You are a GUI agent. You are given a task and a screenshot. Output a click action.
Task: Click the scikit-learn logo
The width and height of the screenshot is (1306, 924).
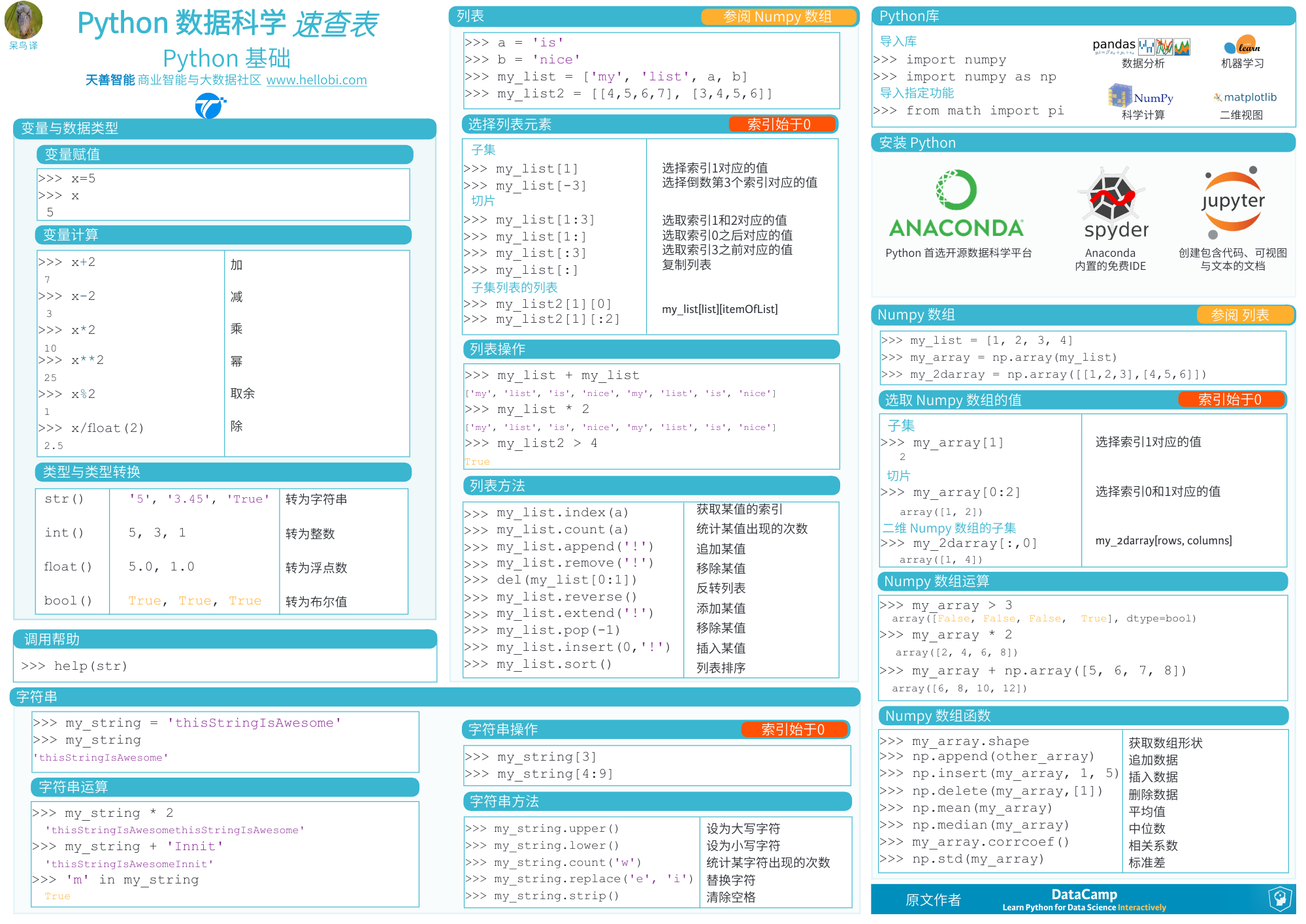tap(1242, 45)
